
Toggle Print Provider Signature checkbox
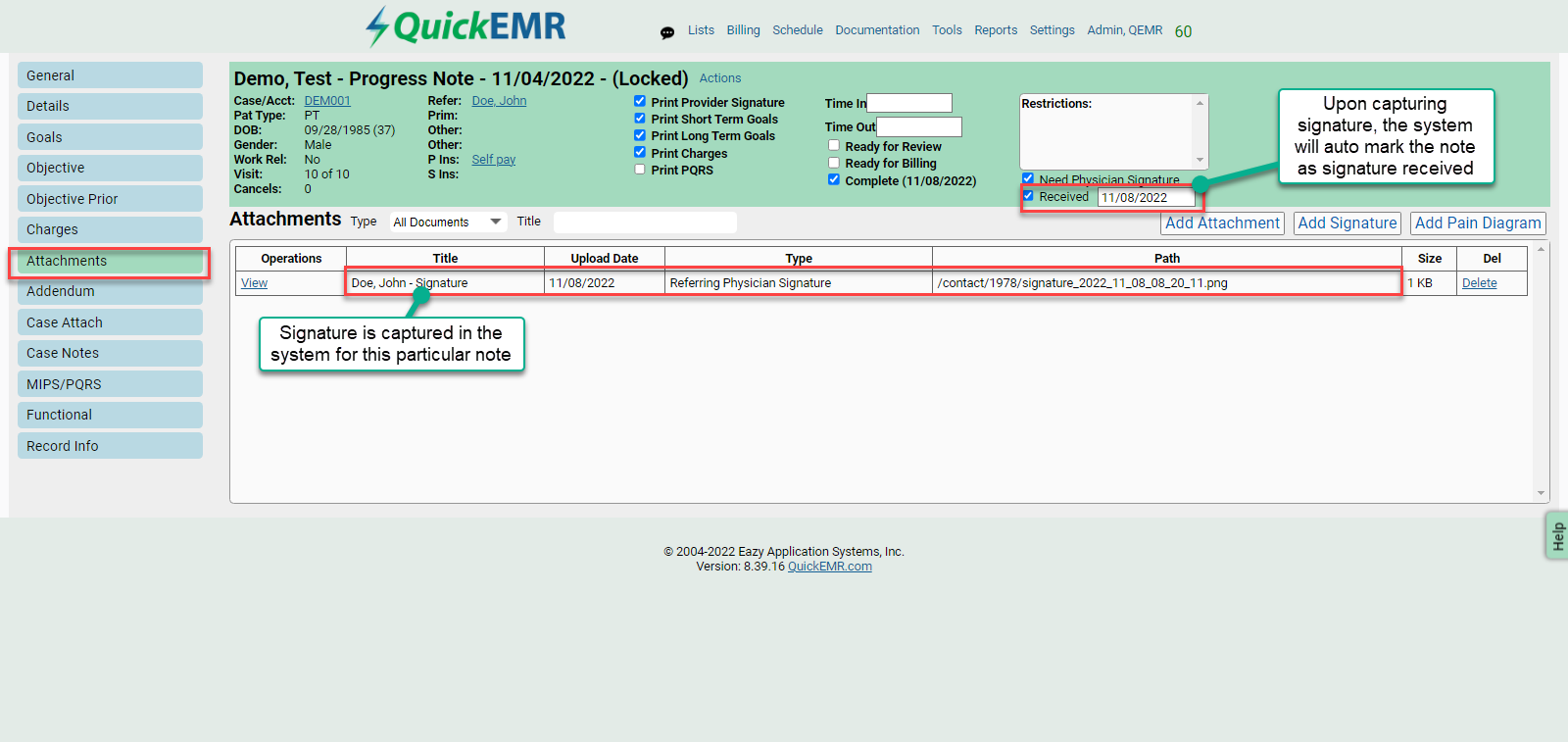pyautogui.click(x=640, y=101)
